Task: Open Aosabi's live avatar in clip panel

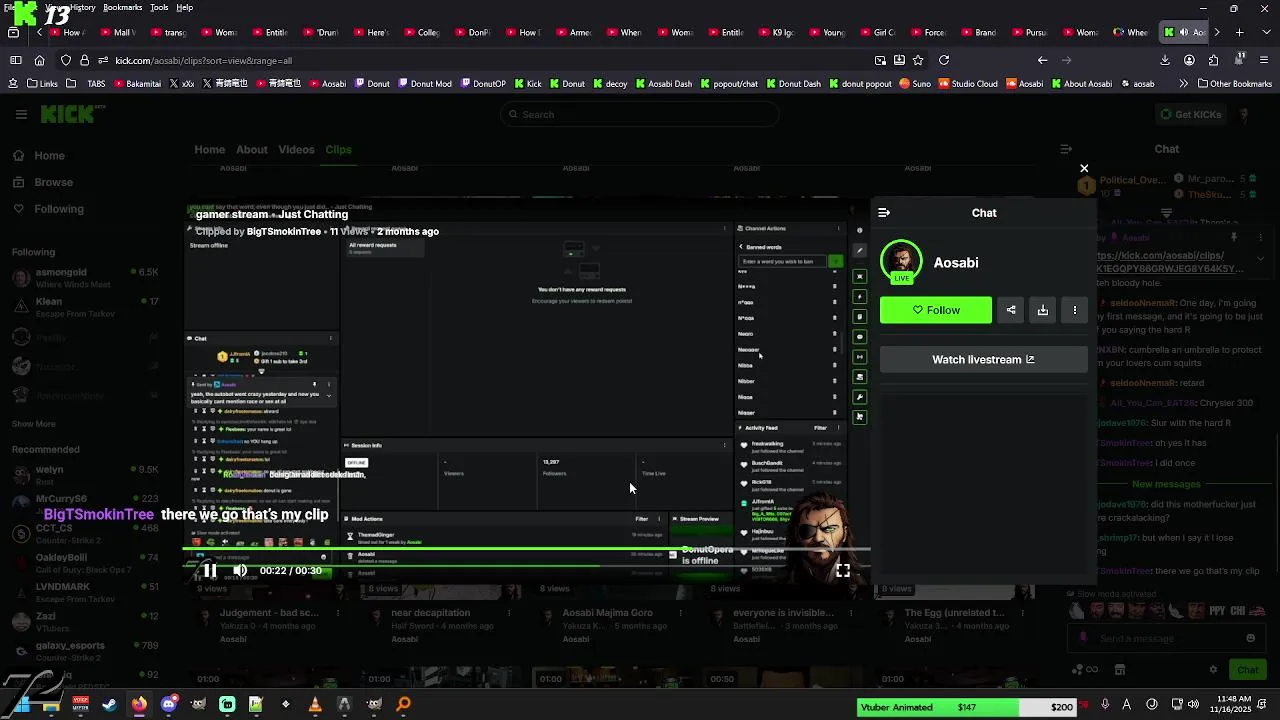Action: point(901,262)
